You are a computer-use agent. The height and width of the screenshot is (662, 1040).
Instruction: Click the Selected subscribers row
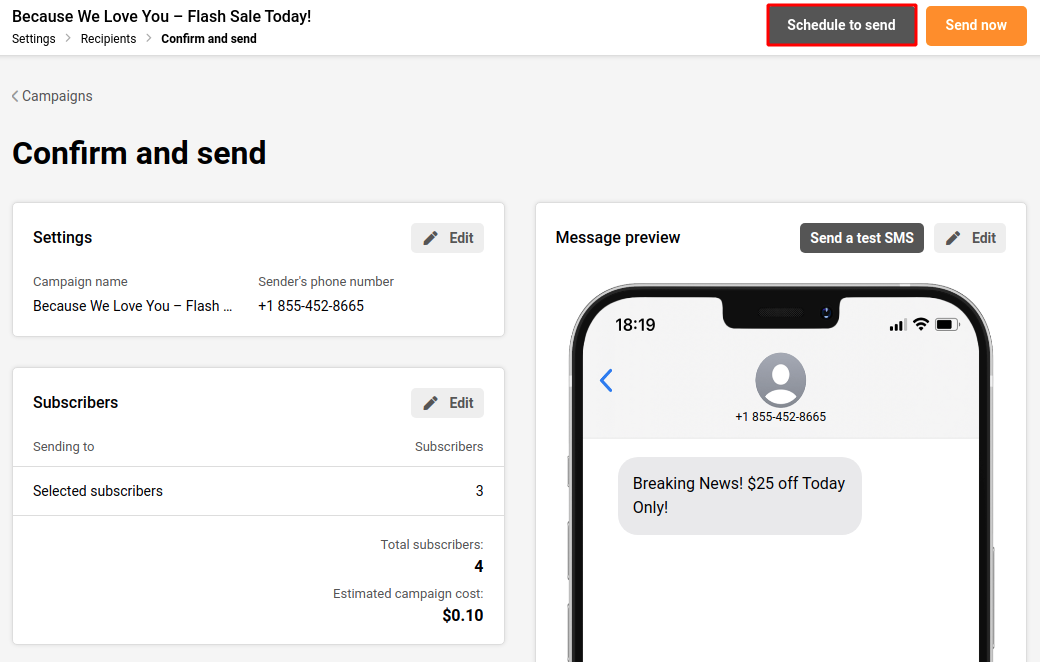point(257,491)
